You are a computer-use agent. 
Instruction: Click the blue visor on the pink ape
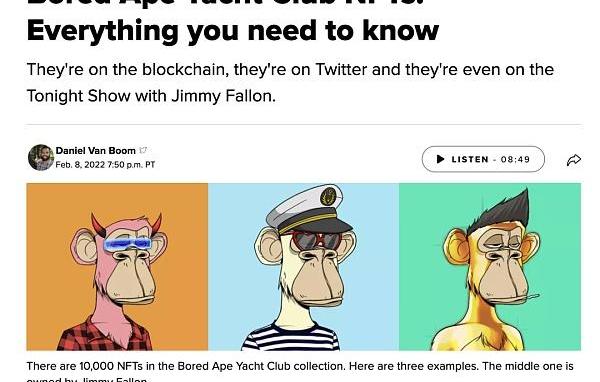pyautogui.click(x=127, y=243)
